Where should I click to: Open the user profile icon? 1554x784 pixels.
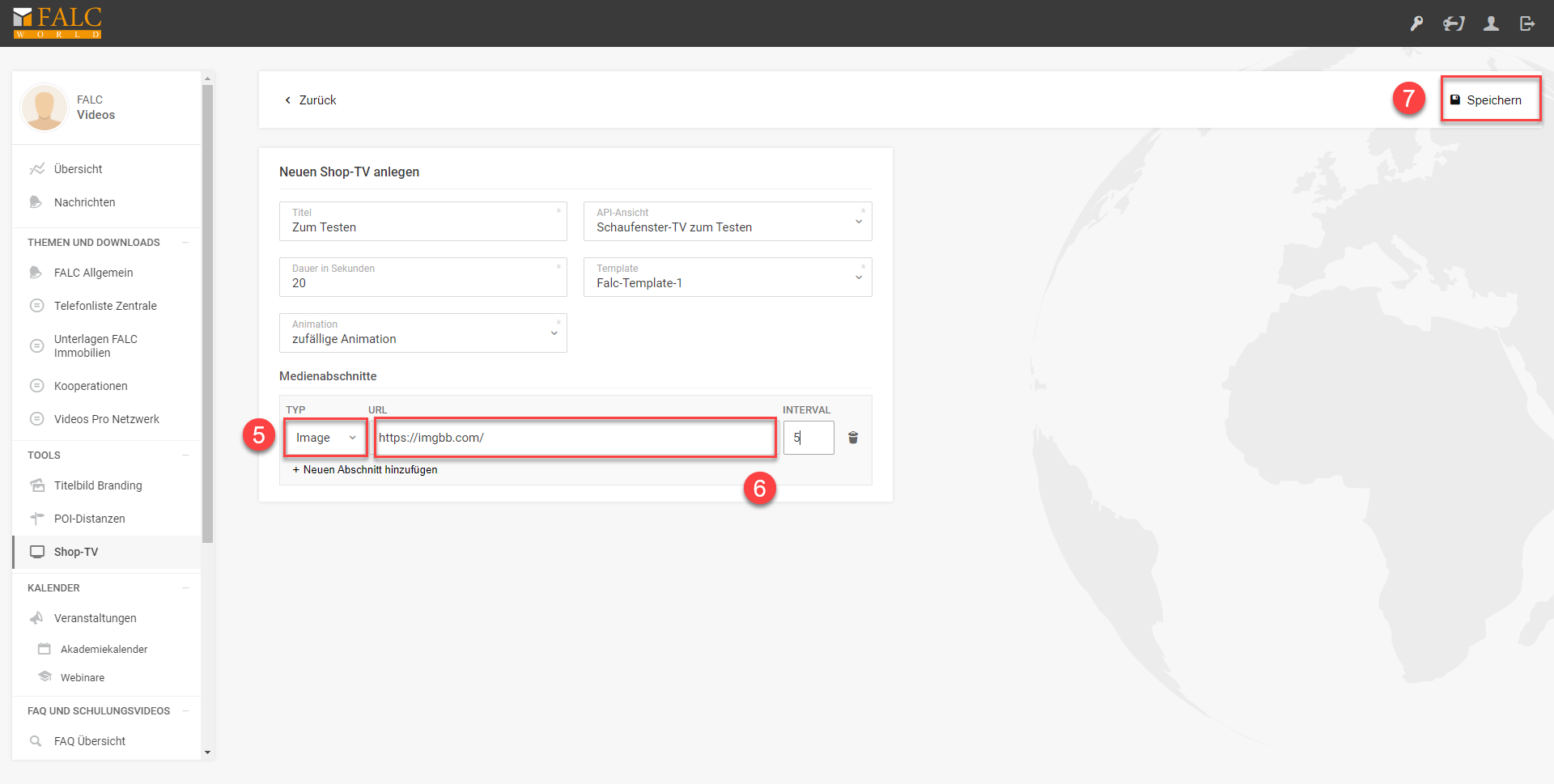click(1491, 23)
